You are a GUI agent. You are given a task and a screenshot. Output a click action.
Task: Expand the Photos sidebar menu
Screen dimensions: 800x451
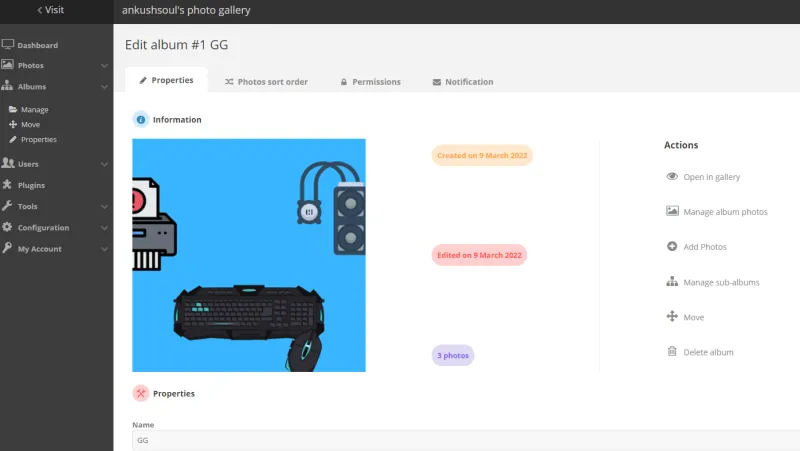104,66
